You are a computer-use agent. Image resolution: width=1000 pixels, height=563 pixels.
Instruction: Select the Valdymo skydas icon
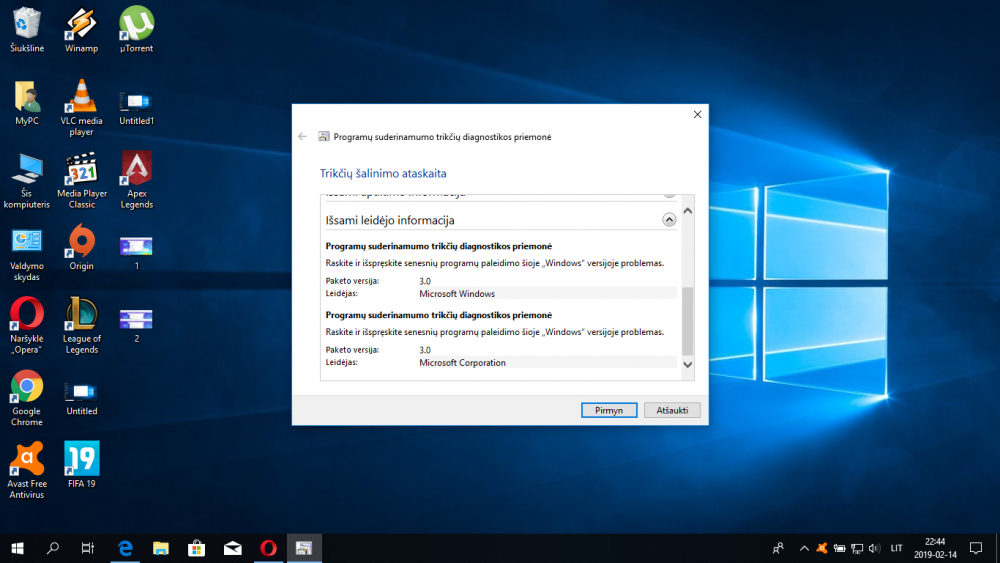point(27,254)
